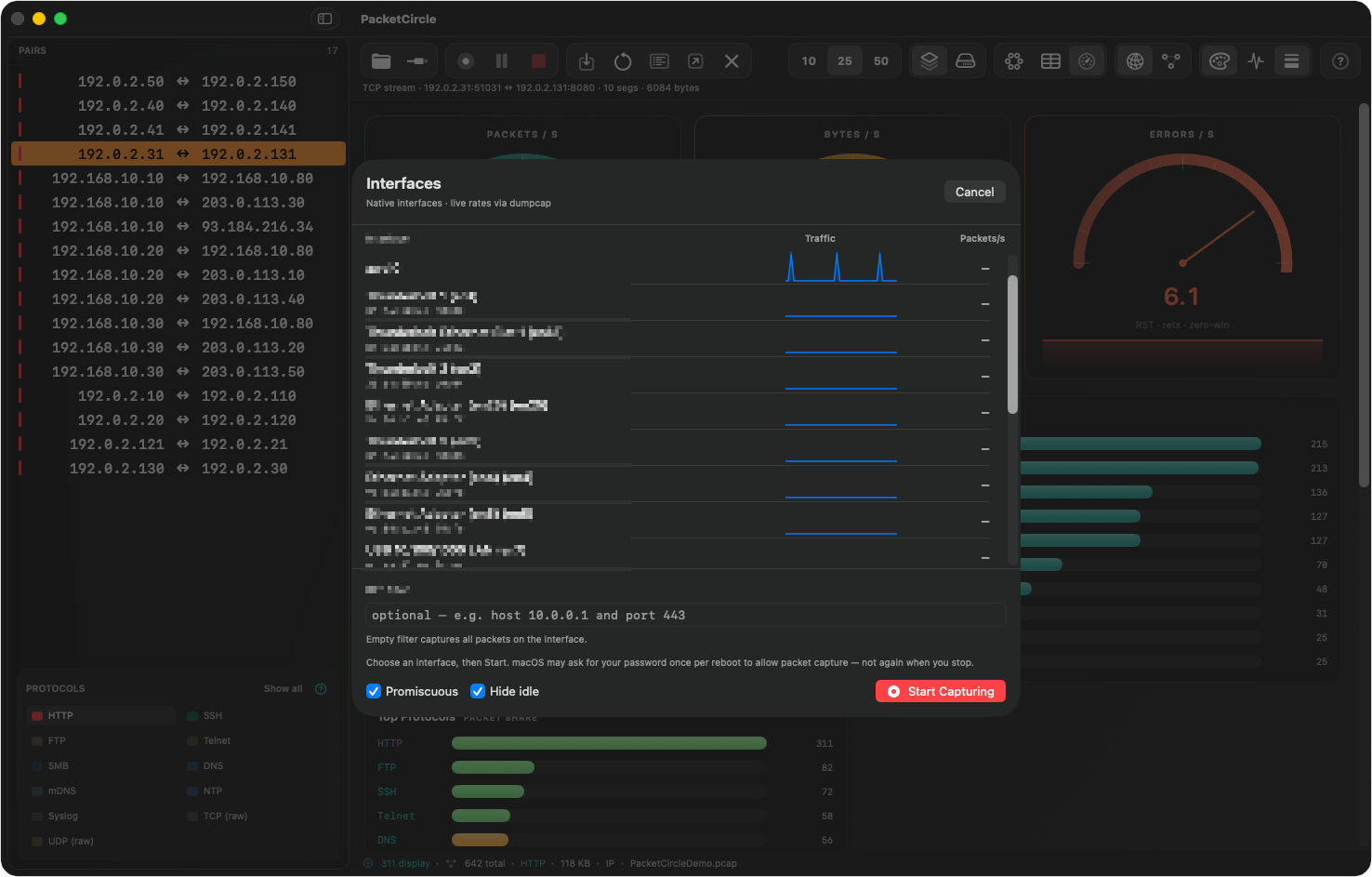Screen dimensions: 1372x877
Task: Click the main dashboard vertical scrollbar
Action: (1365, 294)
